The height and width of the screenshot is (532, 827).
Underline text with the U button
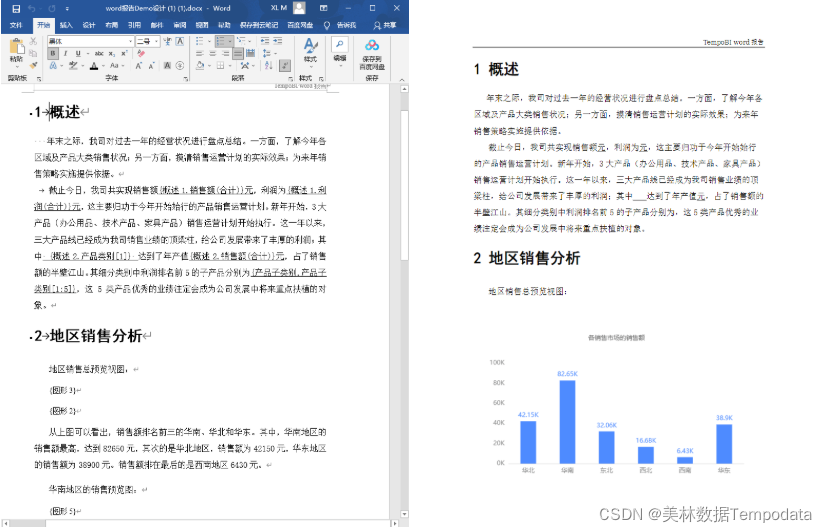(x=78, y=53)
